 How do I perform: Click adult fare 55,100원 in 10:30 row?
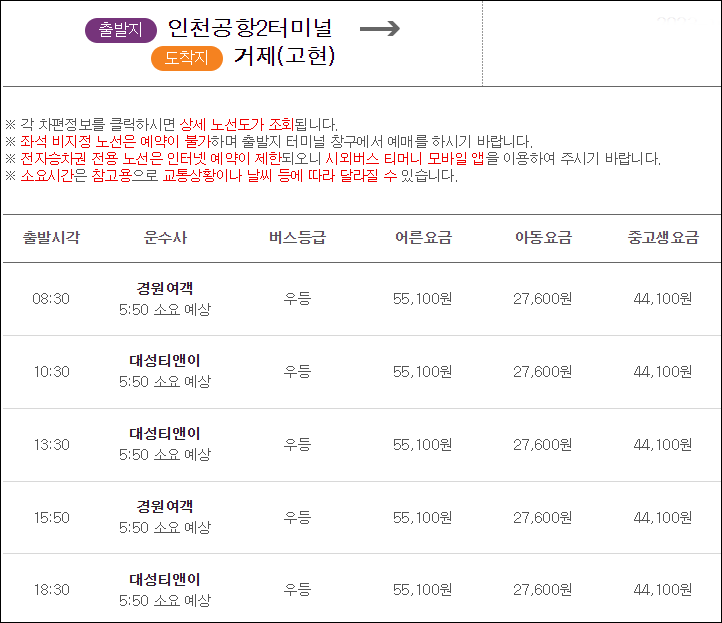coord(423,372)
